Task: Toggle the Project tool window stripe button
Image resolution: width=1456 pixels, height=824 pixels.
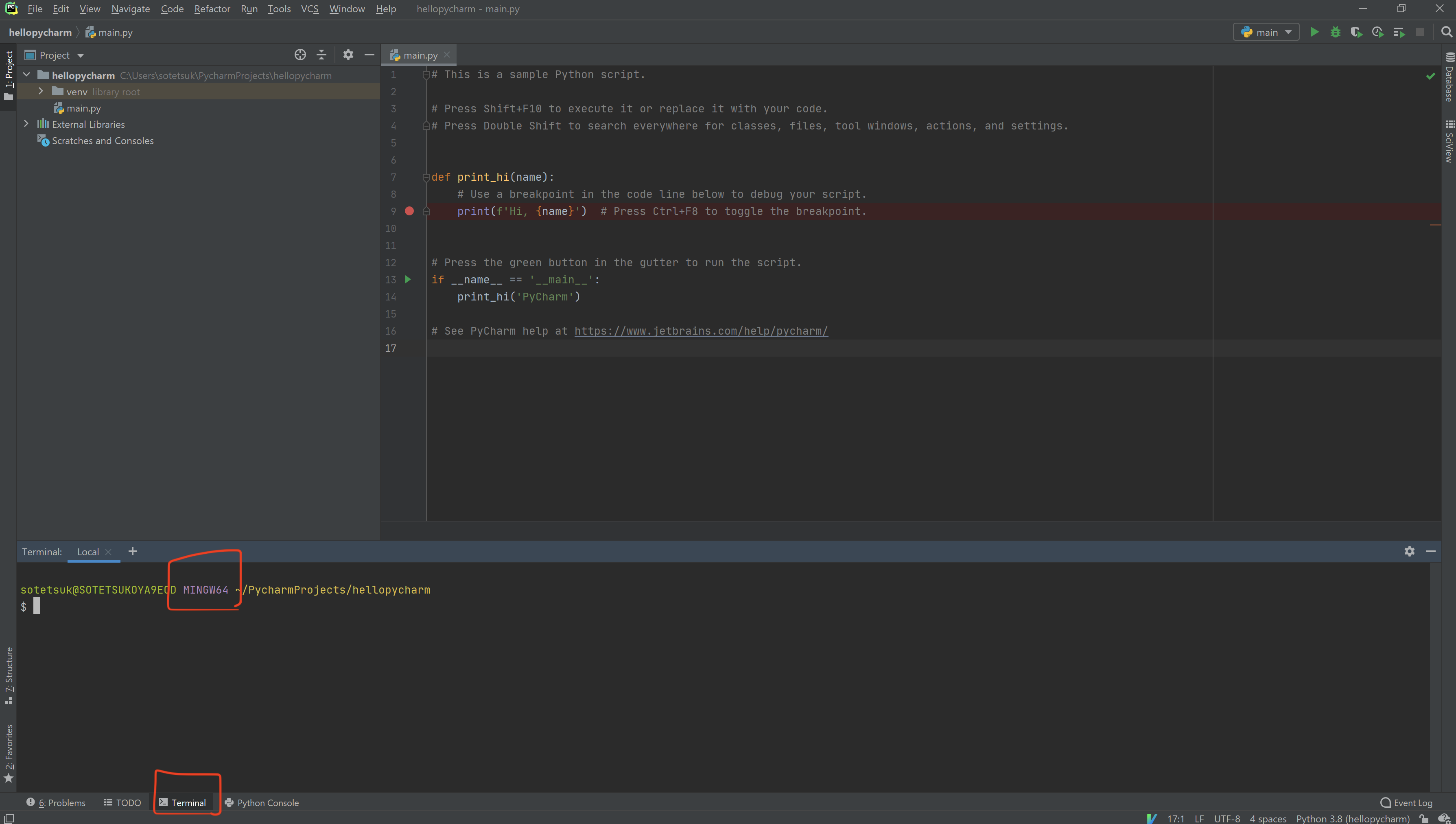Action: tap(9, 76)
